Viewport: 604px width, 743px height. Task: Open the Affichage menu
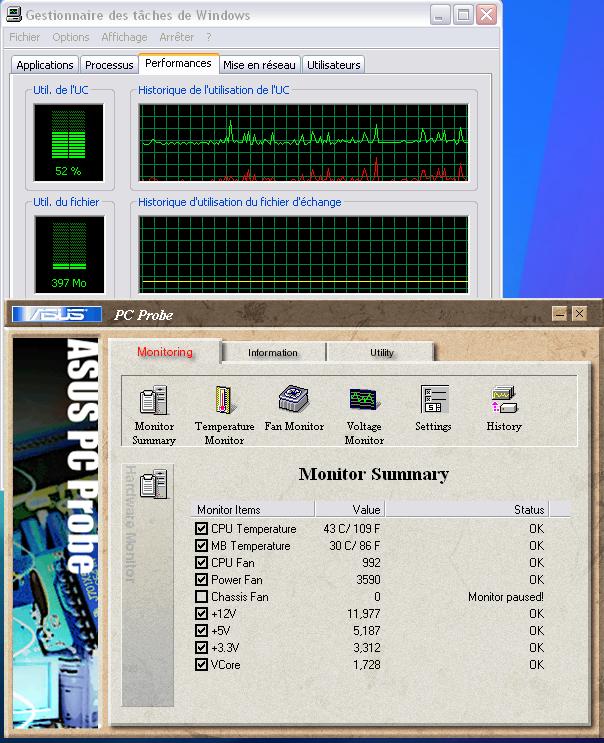click(x=124, y=37)
